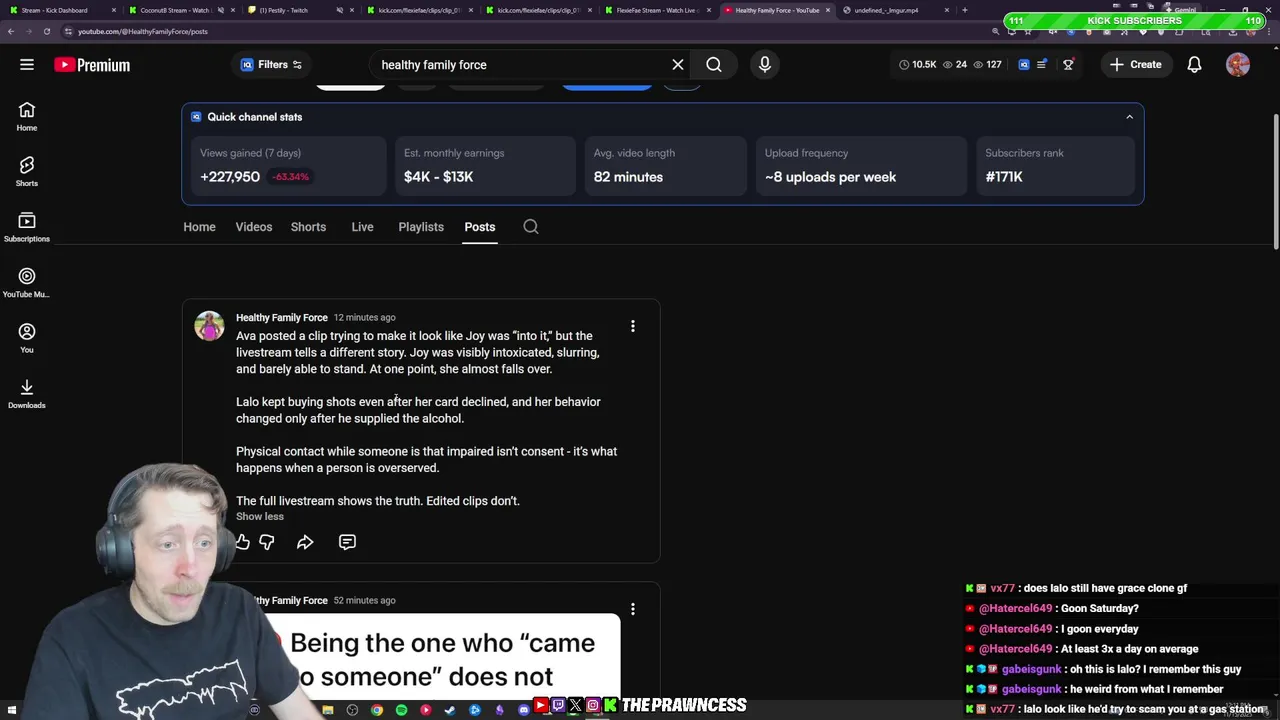Open the notifications bell
This screenshot has width=1280, height=720.
tap(1194, 65)
